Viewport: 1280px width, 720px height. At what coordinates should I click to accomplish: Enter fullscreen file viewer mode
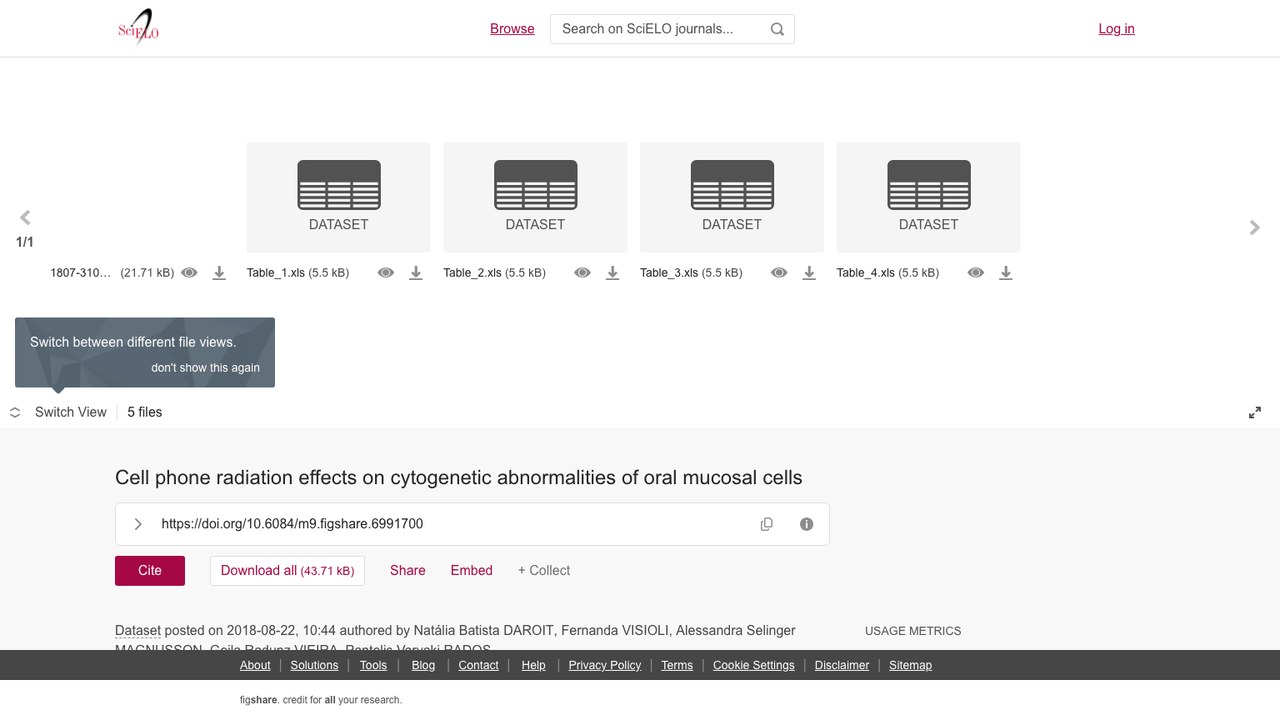[x=1255, y=412]
